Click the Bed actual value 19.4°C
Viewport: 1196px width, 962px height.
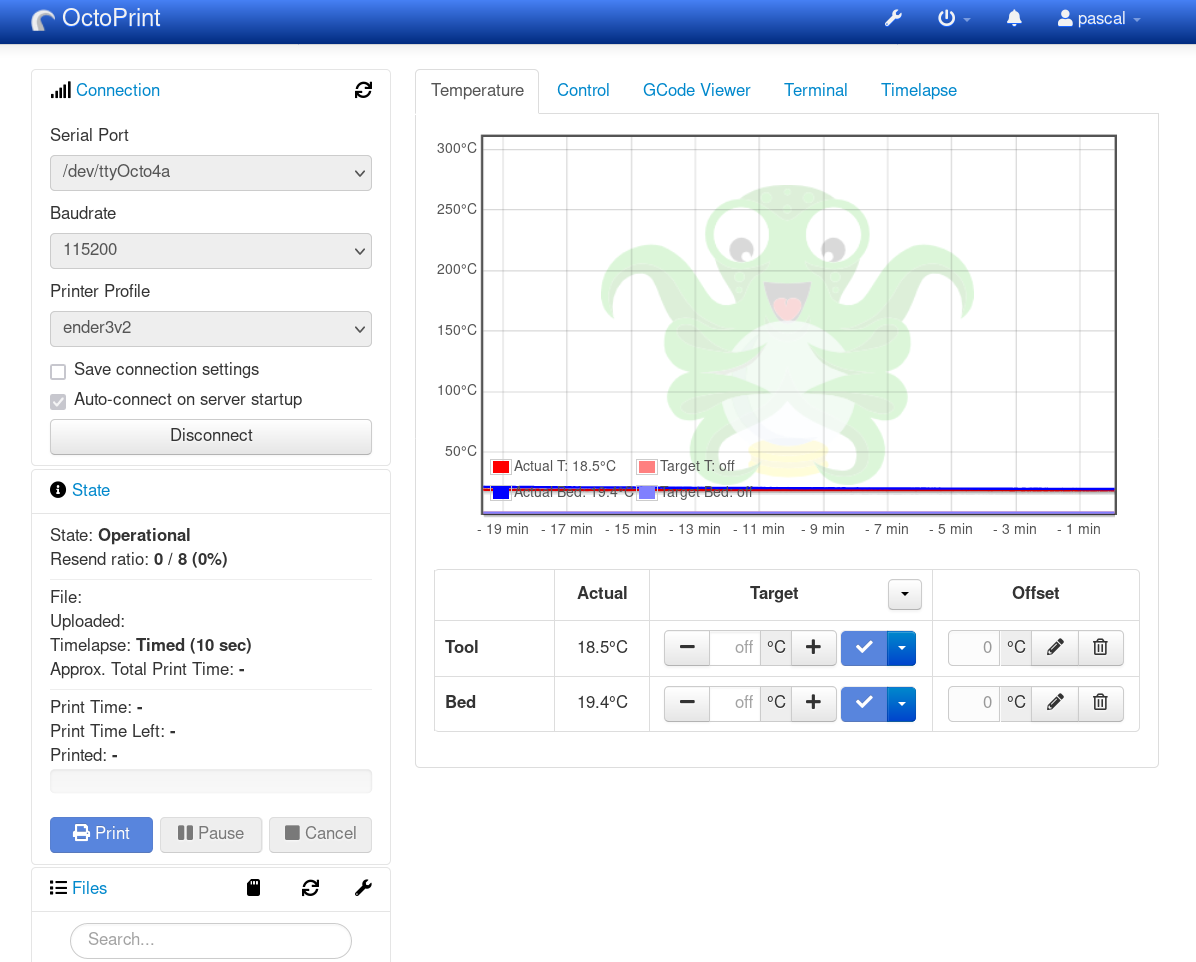602,703
